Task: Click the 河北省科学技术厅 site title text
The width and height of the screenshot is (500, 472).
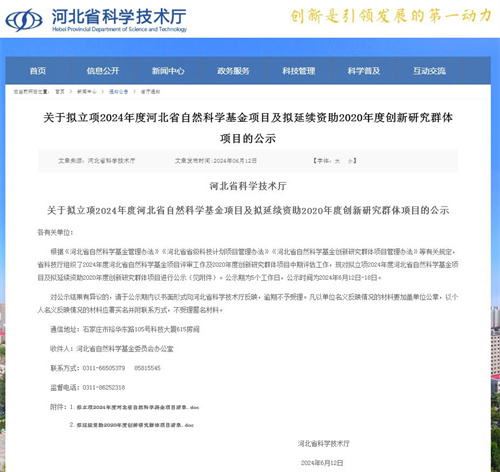Action: click(x=119, y=17)
